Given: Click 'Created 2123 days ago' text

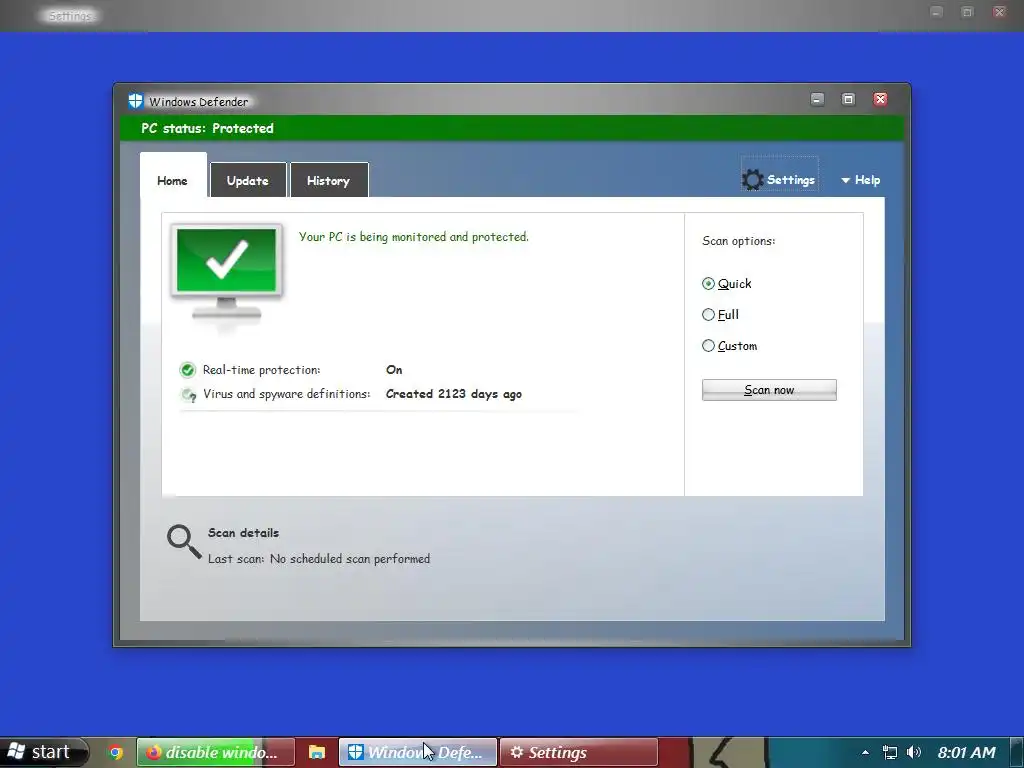Looking at the screenshot, I should point(454,394).
